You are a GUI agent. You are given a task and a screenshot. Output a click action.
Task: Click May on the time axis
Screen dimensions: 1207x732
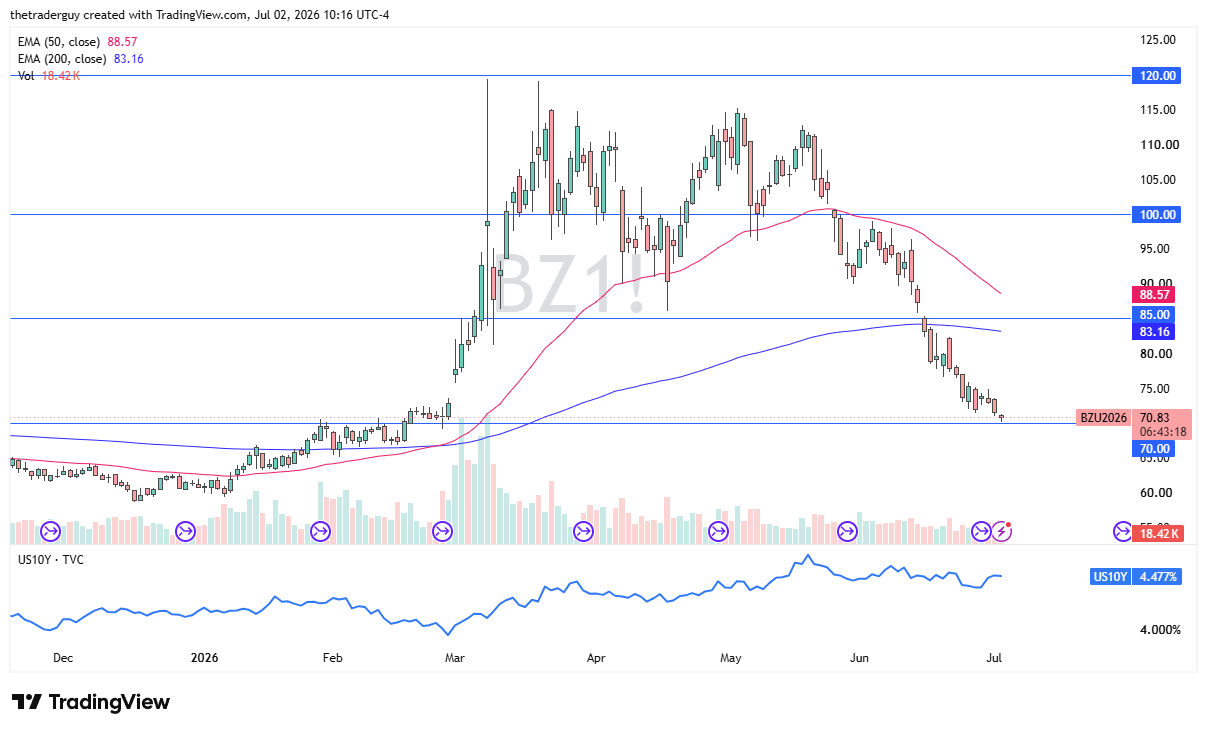pos(731,658)
